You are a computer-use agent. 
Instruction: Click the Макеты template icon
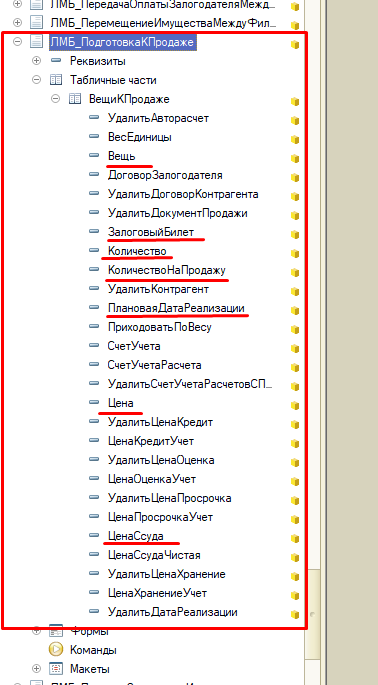(56, 668)
